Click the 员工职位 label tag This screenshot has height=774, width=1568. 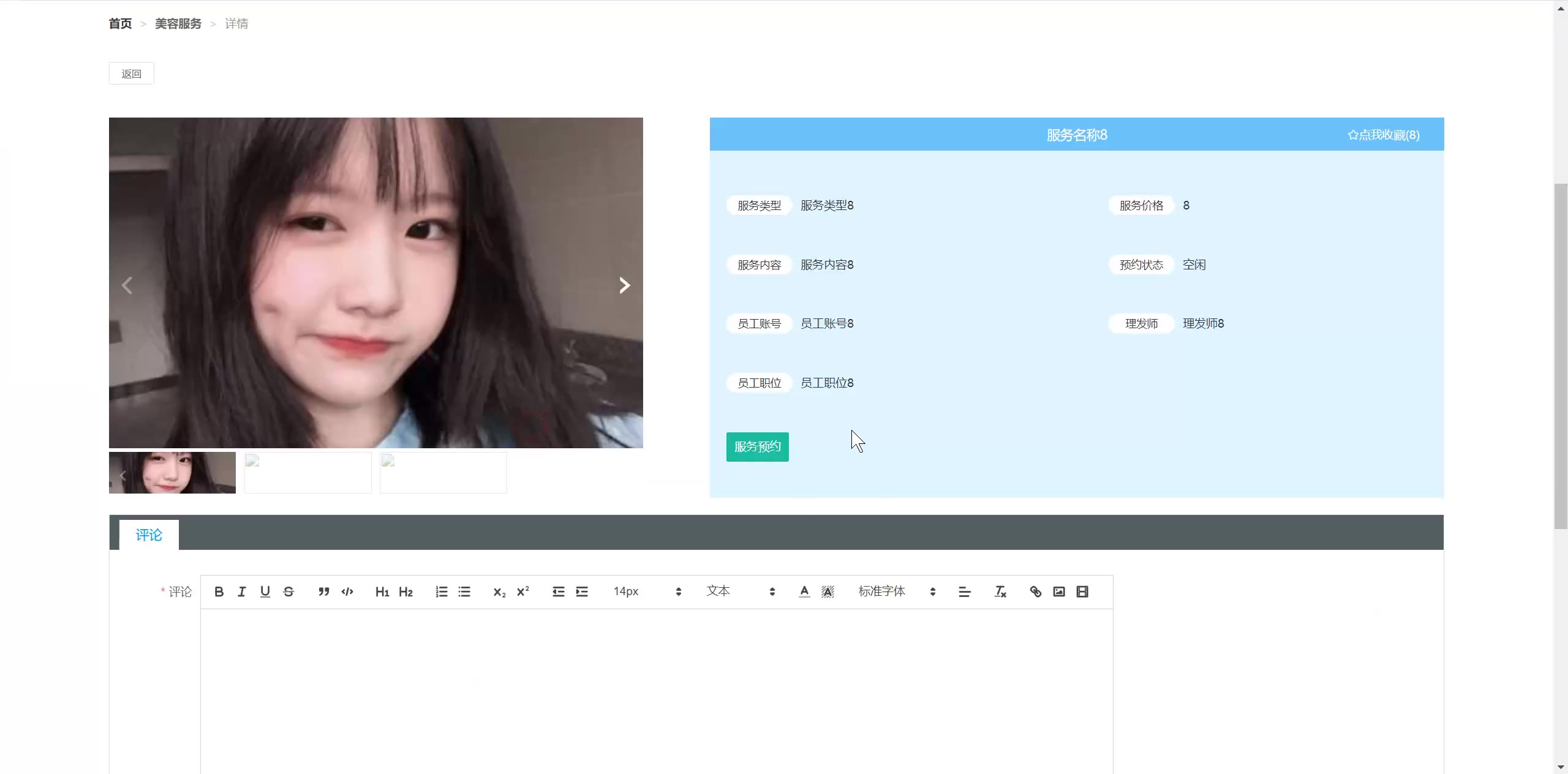(759, 383)
